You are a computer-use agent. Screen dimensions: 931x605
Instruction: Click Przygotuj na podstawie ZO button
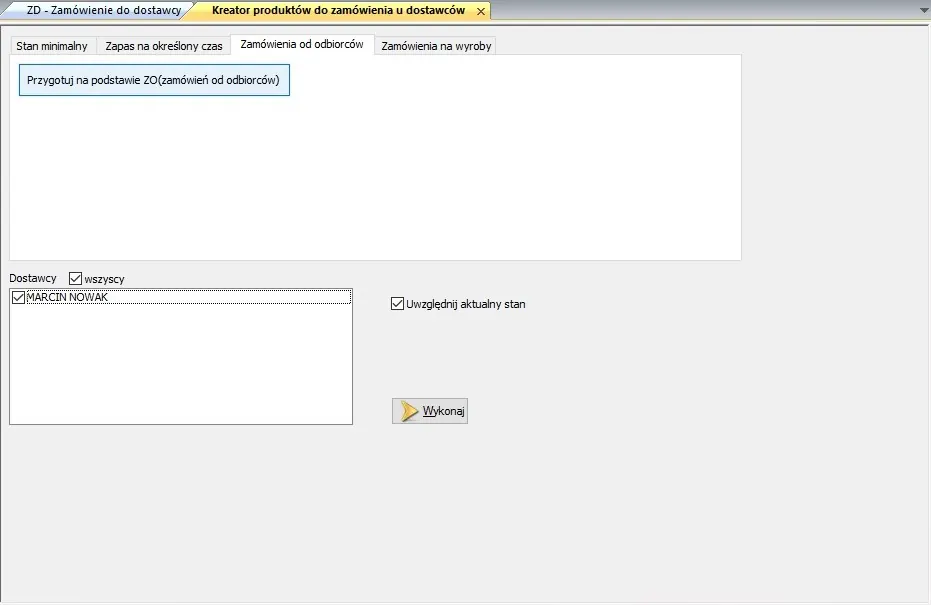[x=154, y=80]
